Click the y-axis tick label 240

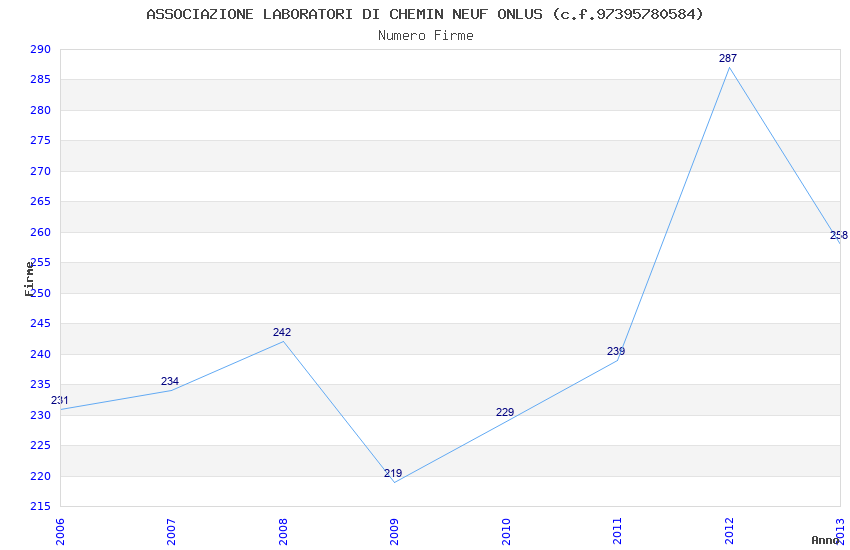pos(40,354)
